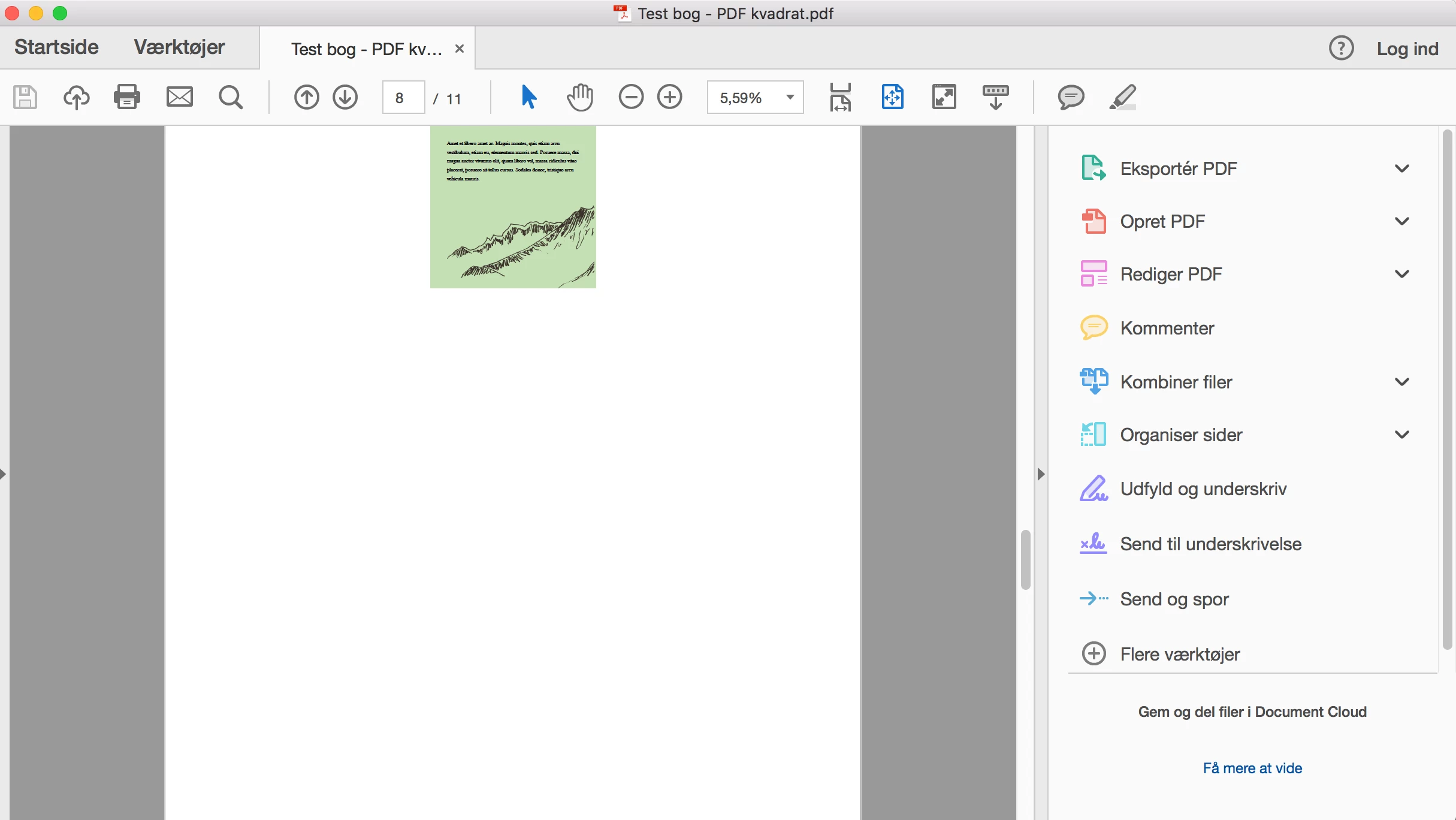
Task: Click the Få mere at vide link
Action: (1252, 768)
